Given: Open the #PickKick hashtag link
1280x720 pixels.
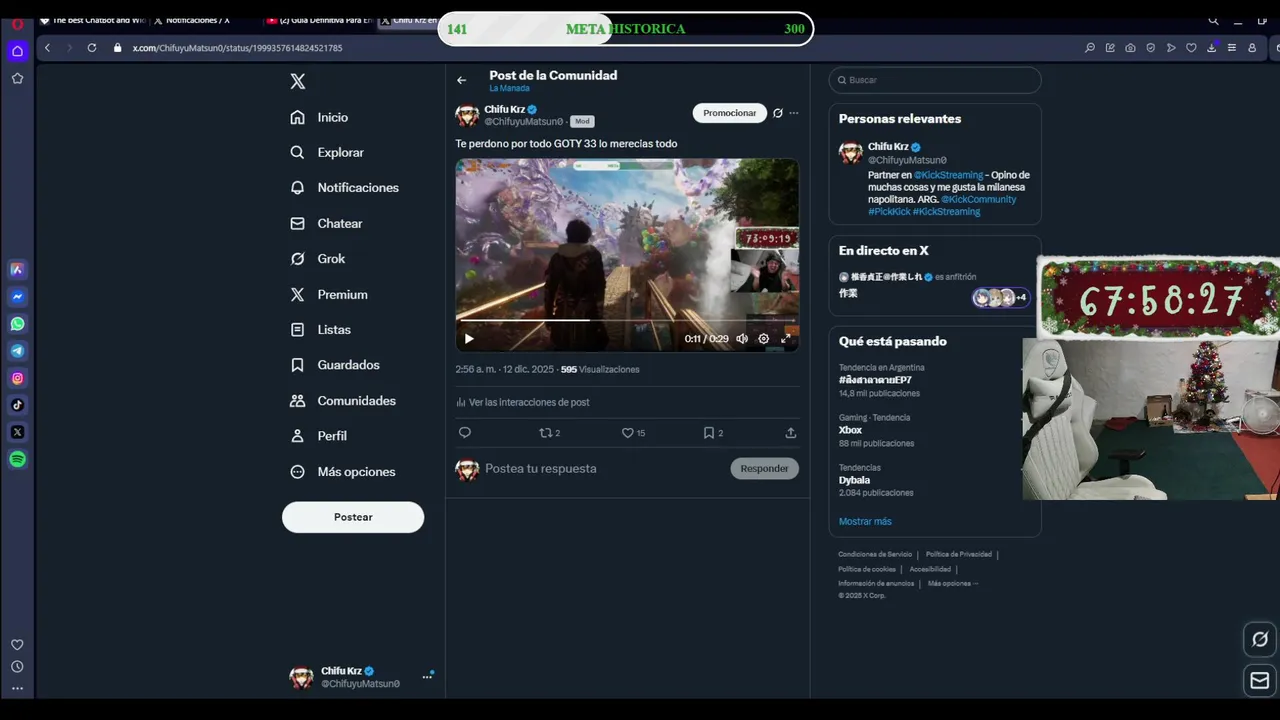Looking at the screenshot, I should 889,212.
